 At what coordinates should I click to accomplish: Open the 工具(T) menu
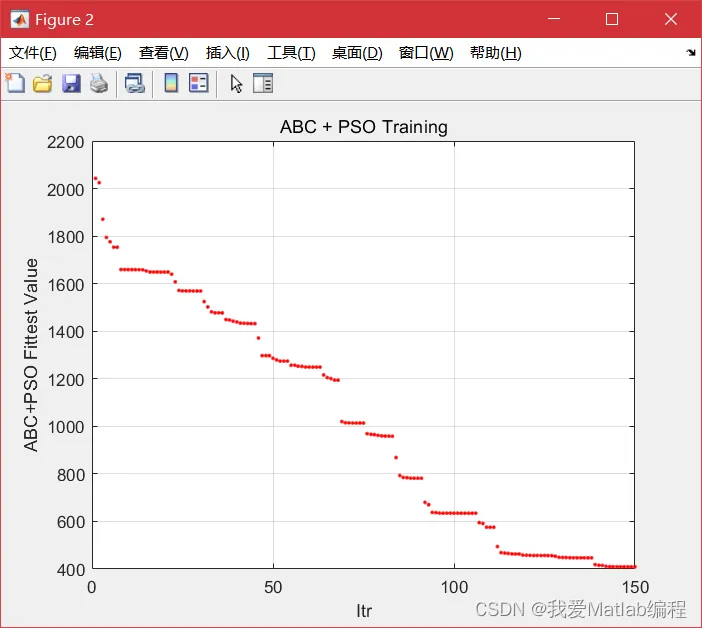pyautogui.click(x=291, y=53)
